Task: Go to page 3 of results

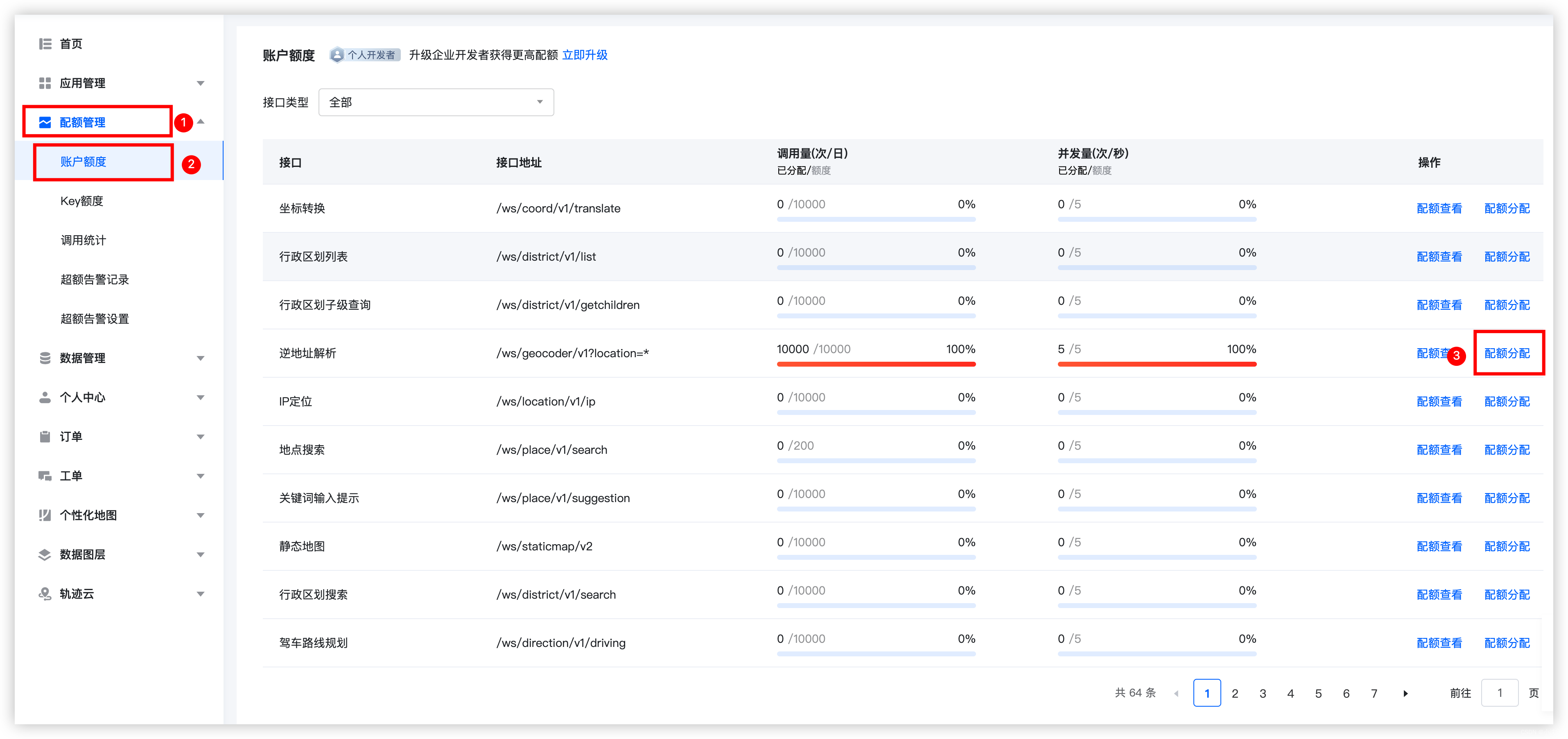Action: pos(1263,694)
